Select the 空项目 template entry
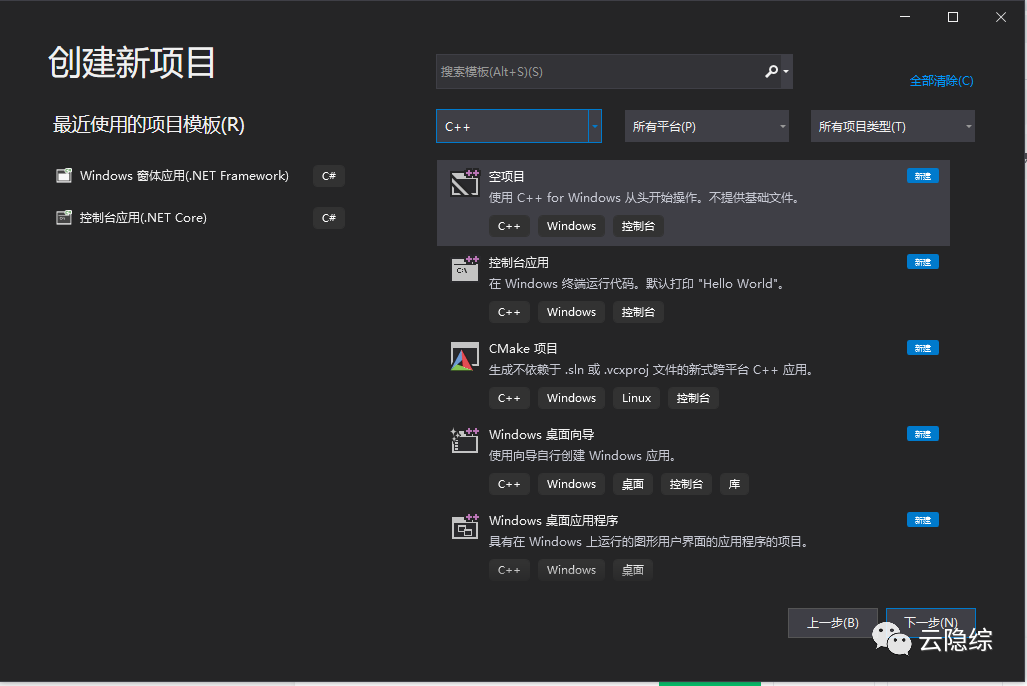Viewport: 1027px width, 686px height. pyautogui.click(x=600, y=195)
